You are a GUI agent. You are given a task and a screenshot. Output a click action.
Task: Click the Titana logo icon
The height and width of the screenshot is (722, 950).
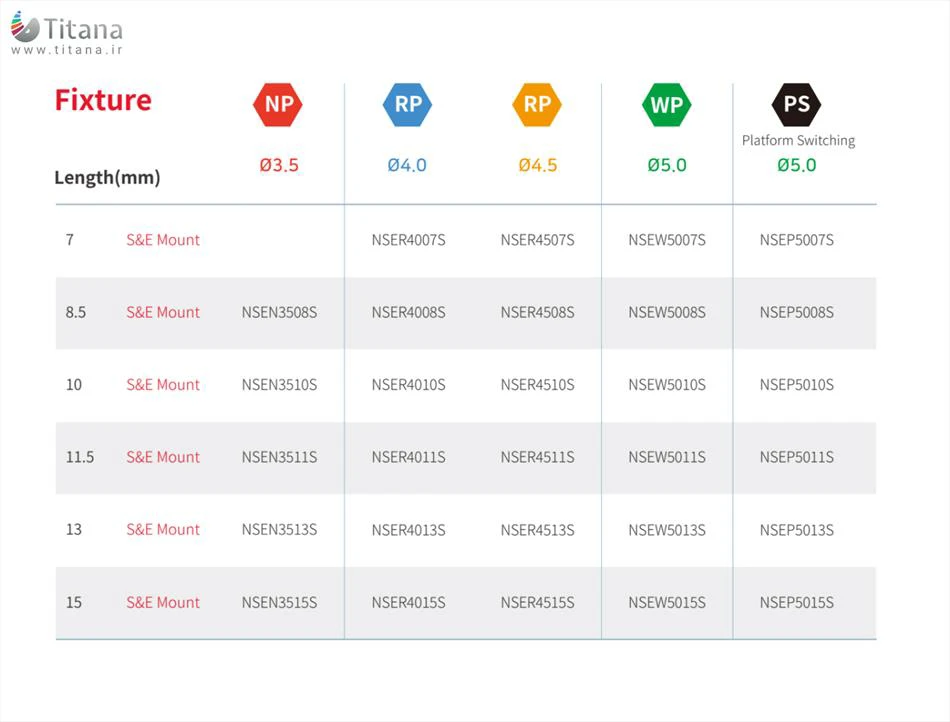click(25, 27)
